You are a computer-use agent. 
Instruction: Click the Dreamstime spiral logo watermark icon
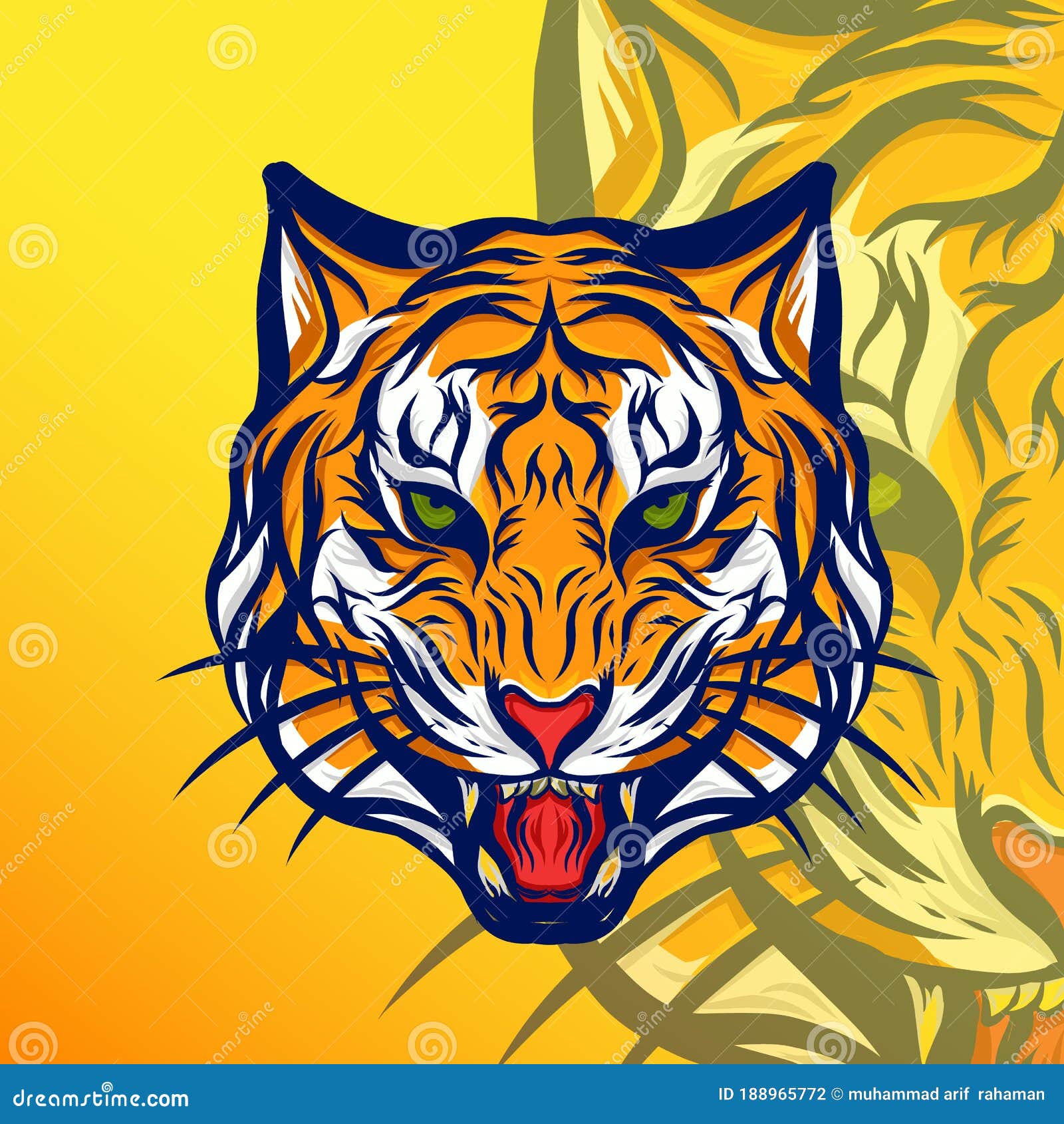click(x=106, y=1085)
